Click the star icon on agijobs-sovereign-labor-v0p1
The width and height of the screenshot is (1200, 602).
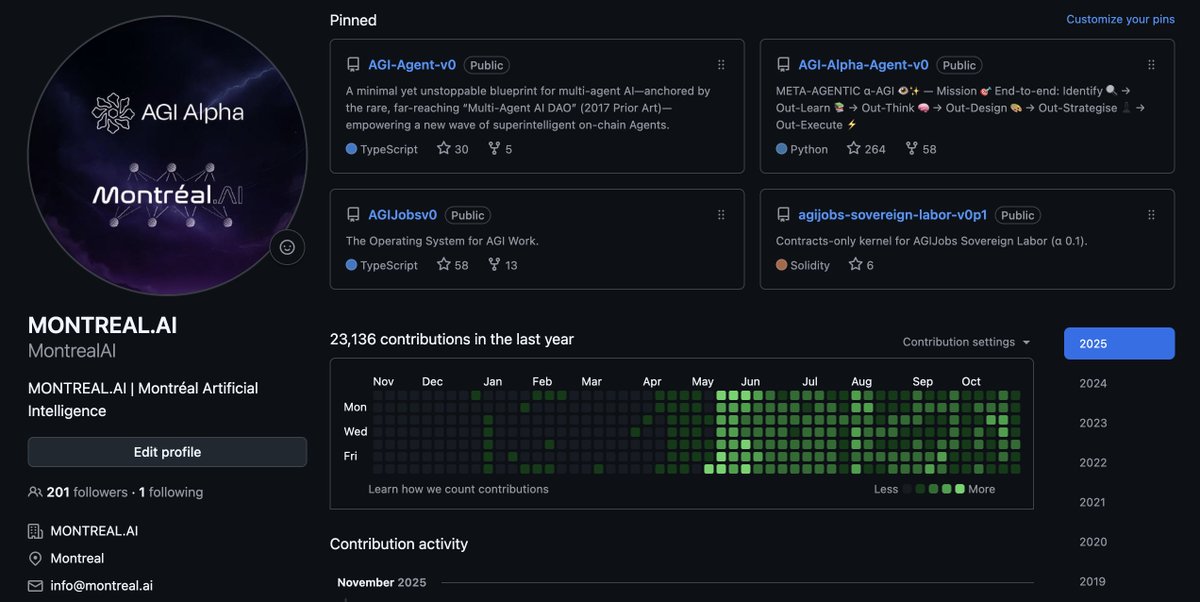click(x=855, y=264)
